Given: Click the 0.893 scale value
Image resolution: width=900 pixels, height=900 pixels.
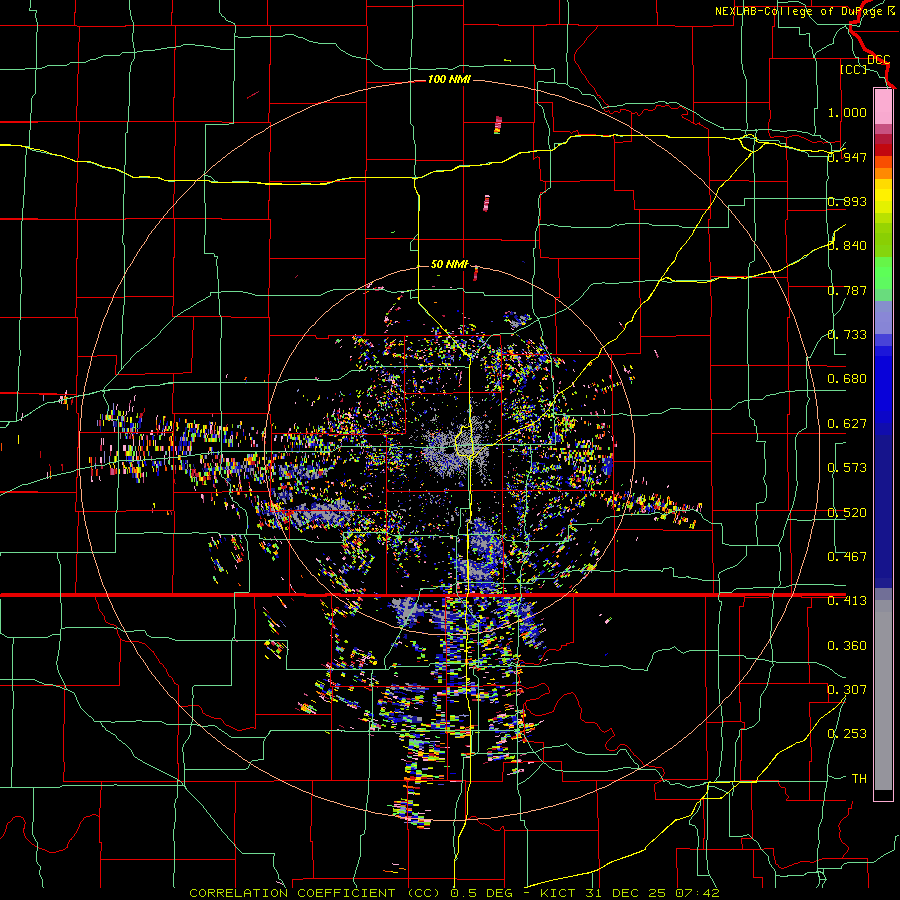Looking at the screenshot, I should (x=847, y=201).
